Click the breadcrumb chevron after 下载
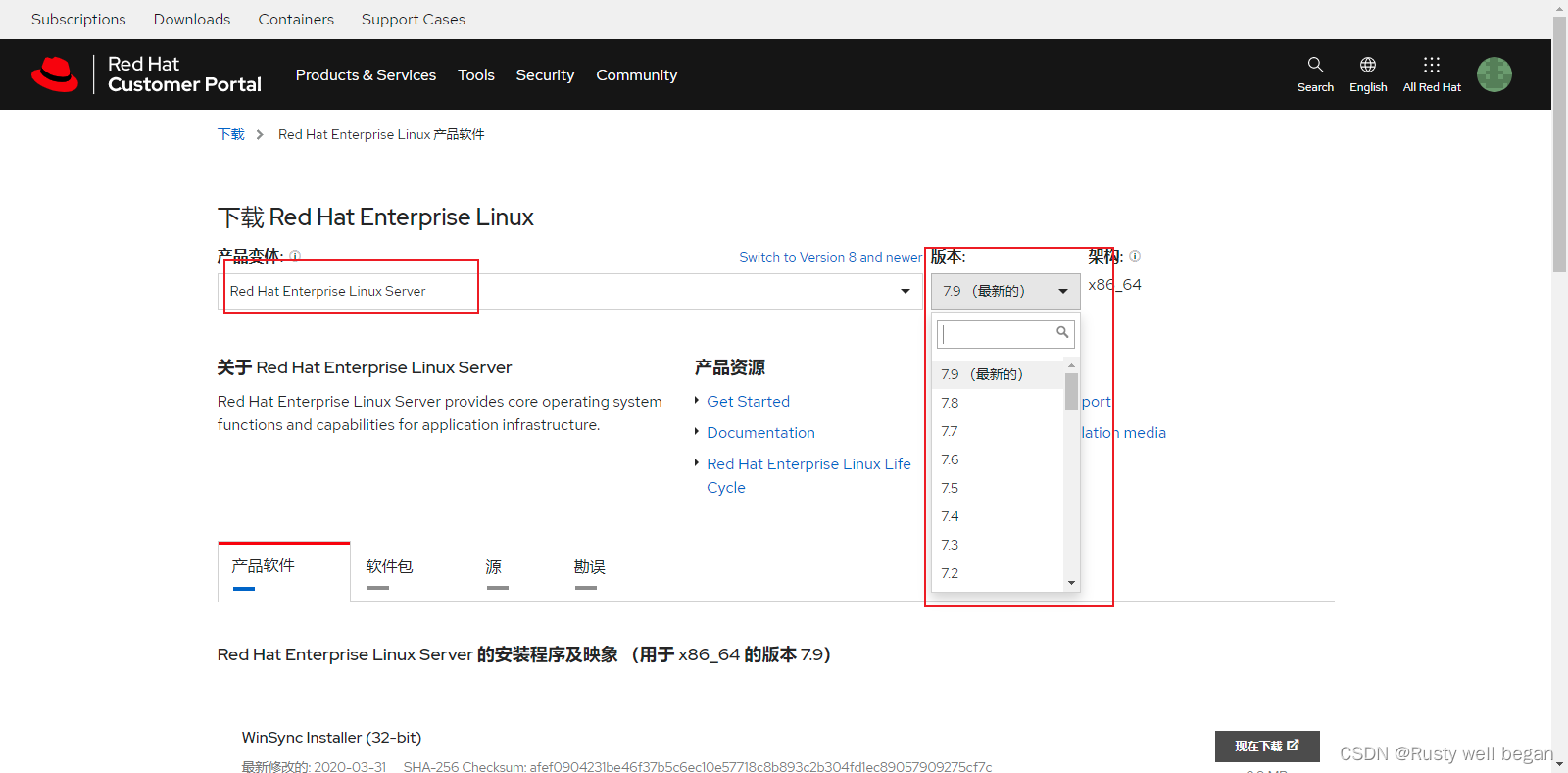 click(x=260, y=135)
